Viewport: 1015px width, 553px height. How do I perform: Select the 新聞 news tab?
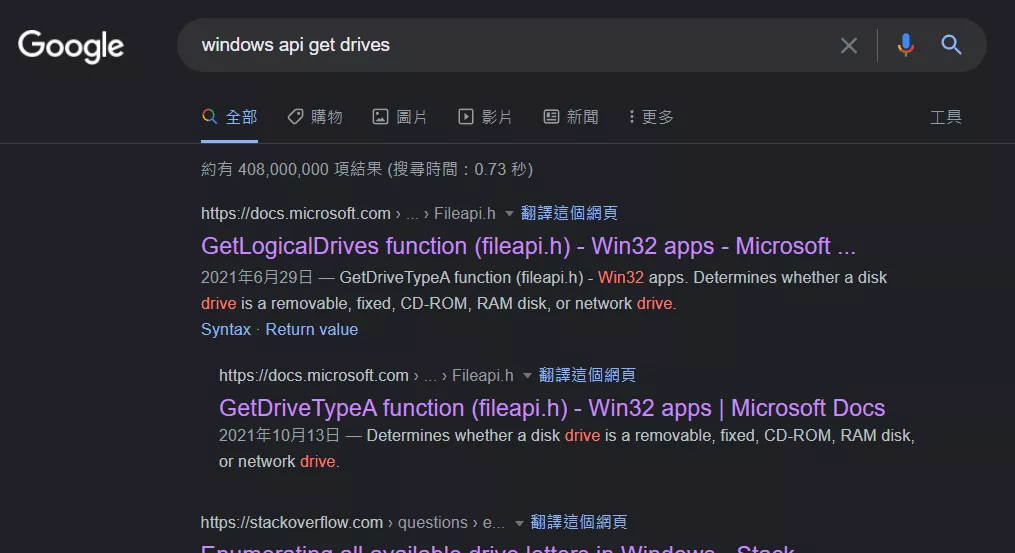571,117
